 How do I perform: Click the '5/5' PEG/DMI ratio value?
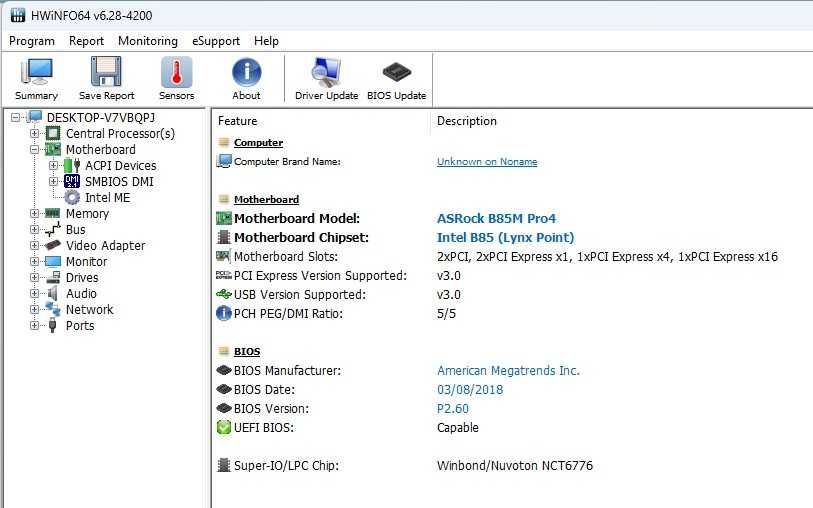point(446,314)
